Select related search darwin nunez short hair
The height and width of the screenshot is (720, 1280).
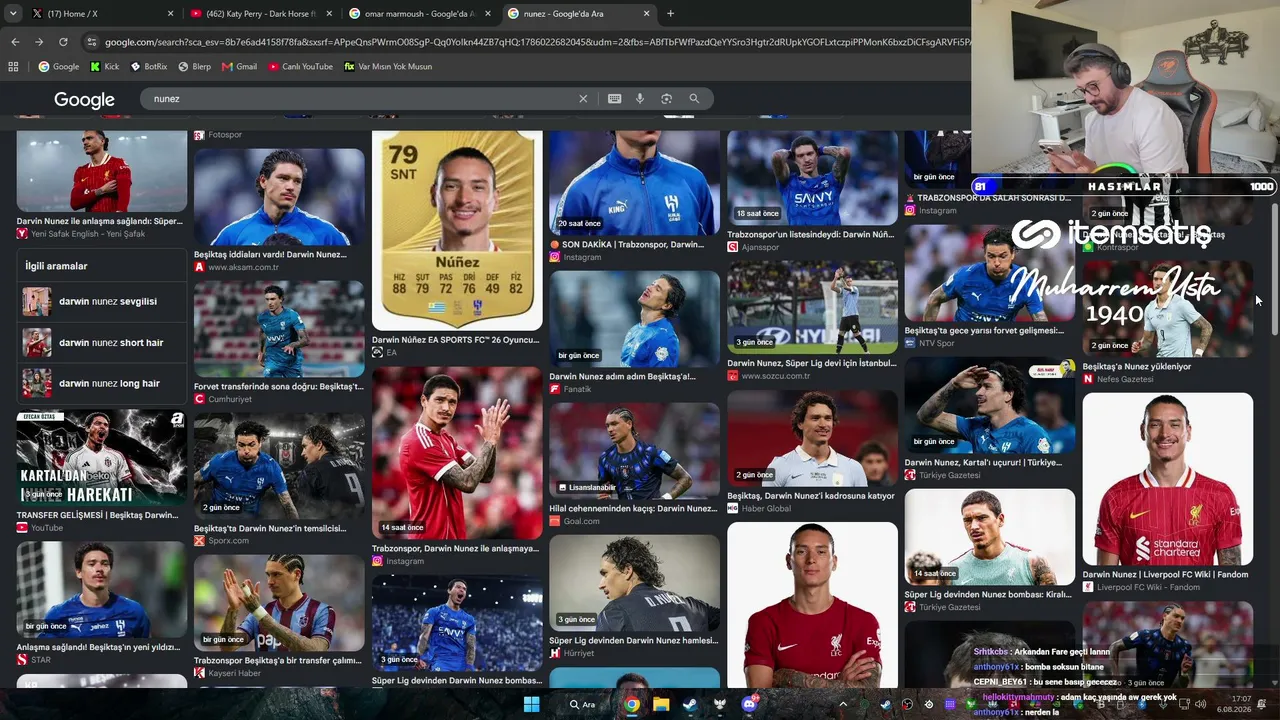(101, 343)
